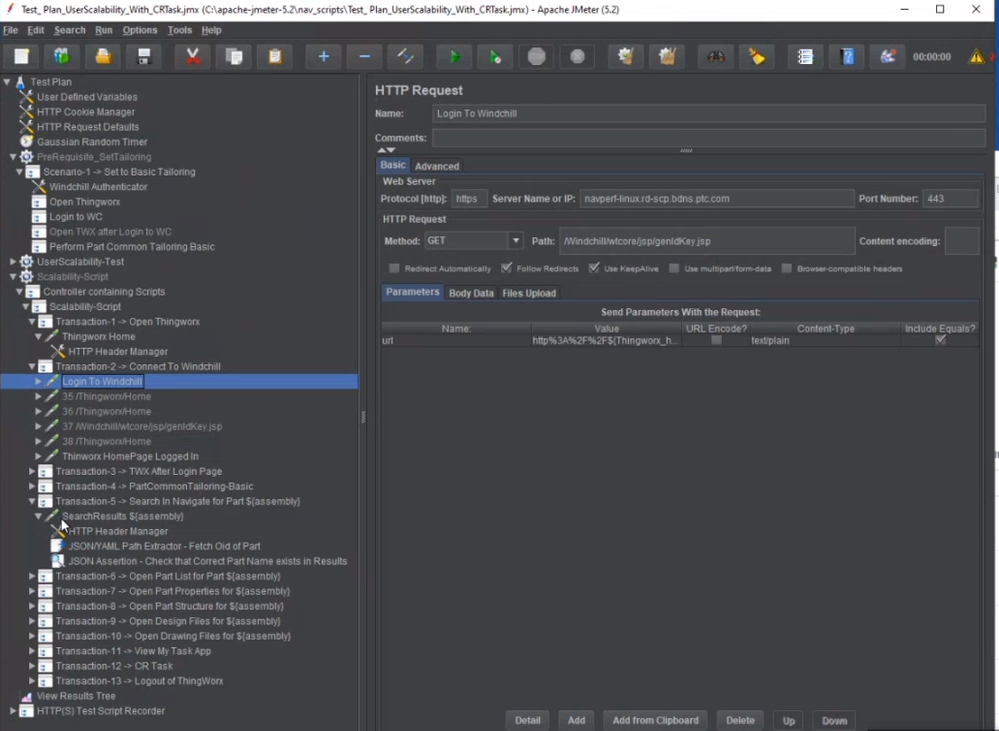Click the Clear results broom icon

(x=626, y=57)
